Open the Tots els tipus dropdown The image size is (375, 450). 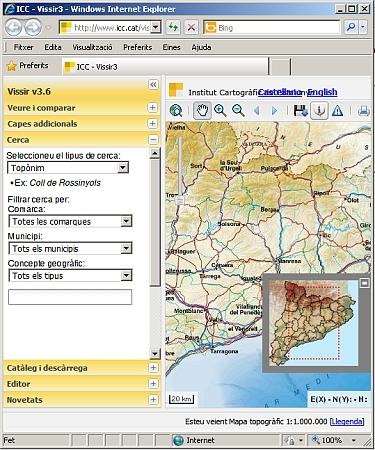coord(126,275)
